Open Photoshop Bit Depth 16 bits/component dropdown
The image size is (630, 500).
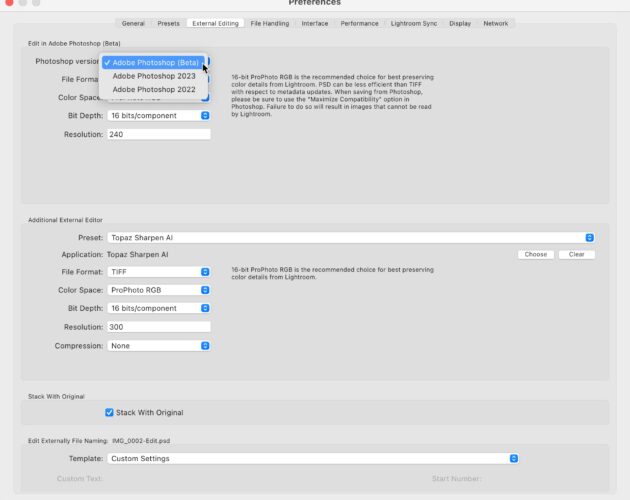pos(159,116)
